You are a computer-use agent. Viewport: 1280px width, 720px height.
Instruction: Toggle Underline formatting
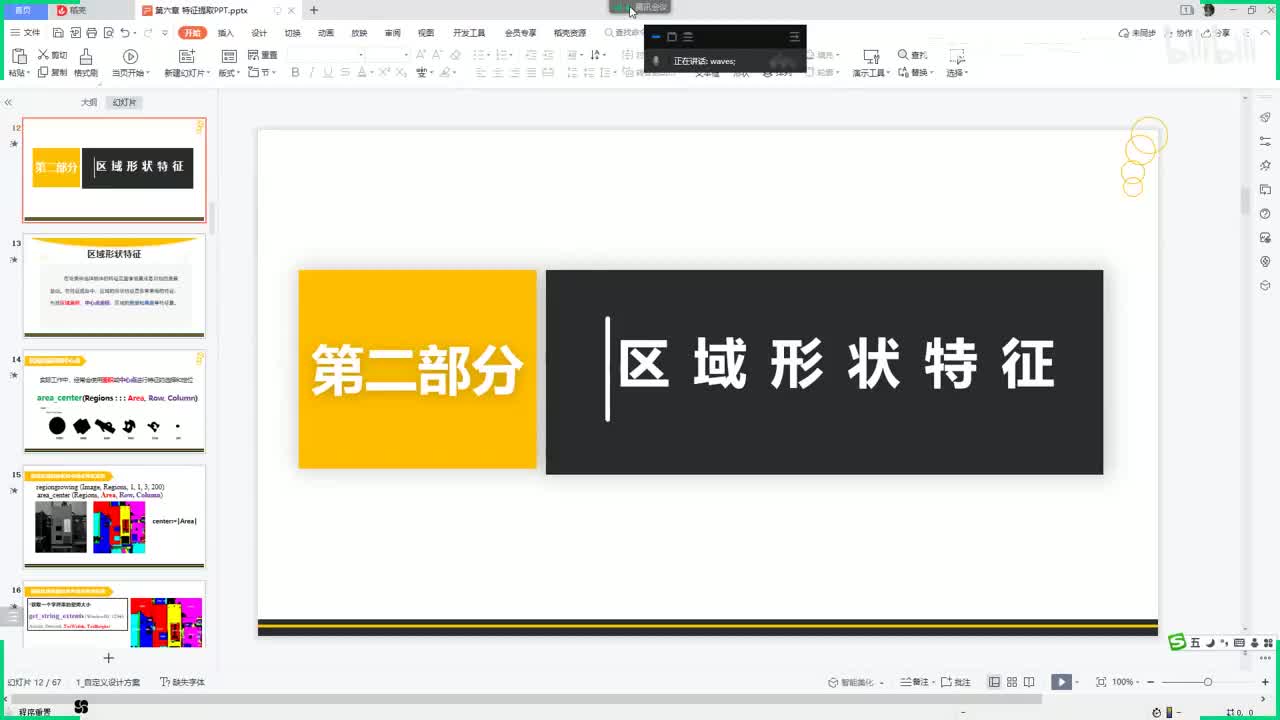(x=328, y=72)
